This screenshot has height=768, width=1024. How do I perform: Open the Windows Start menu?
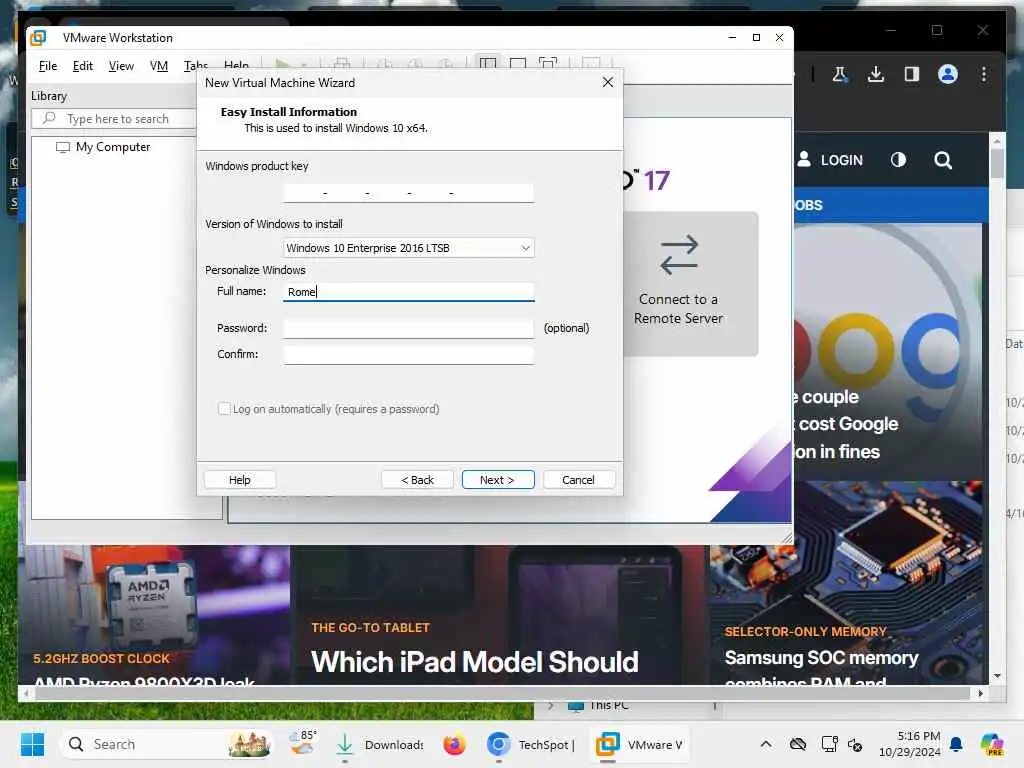[x=32, y=744]
